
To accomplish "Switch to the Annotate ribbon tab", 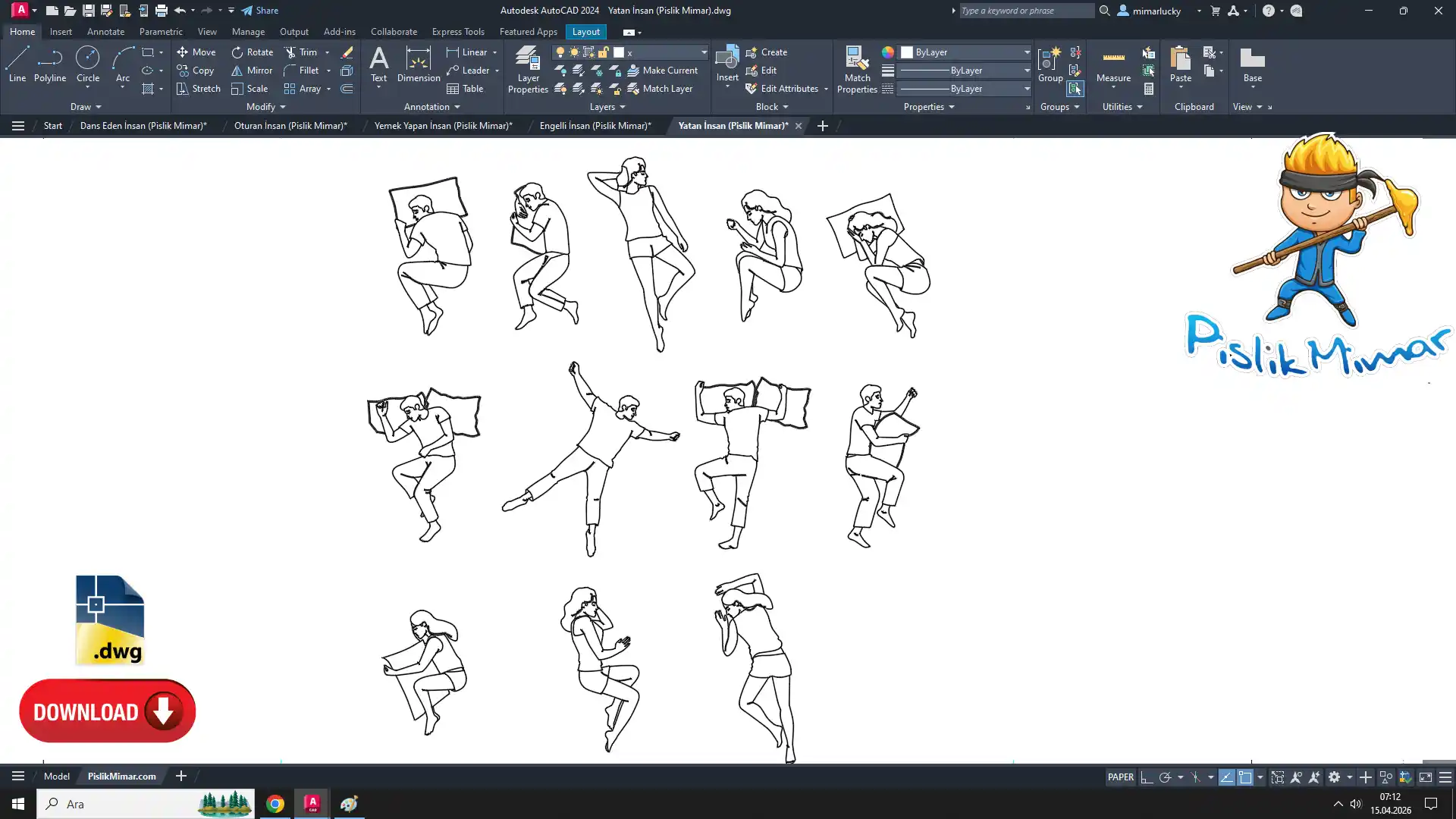I will click(x=105, y=32).
